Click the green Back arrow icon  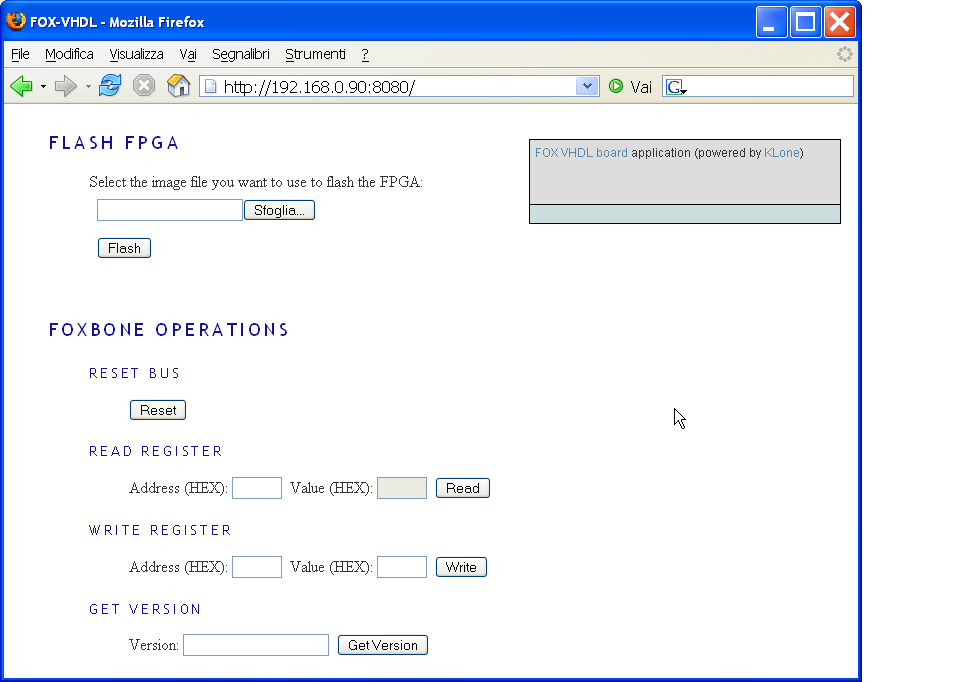21,86
